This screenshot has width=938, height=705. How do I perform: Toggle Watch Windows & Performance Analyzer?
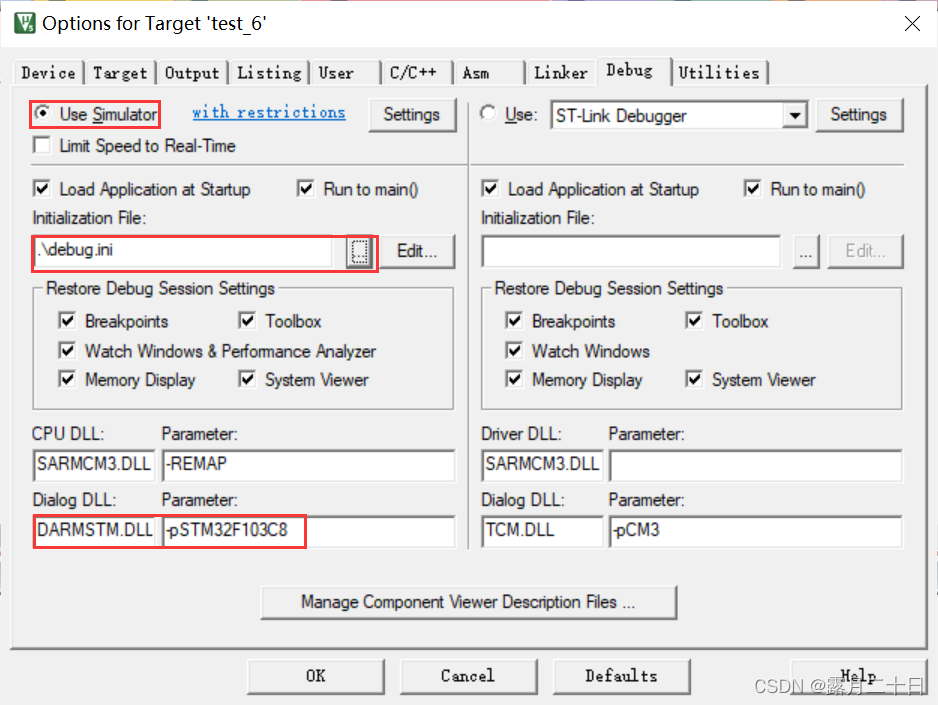(67, 350)
